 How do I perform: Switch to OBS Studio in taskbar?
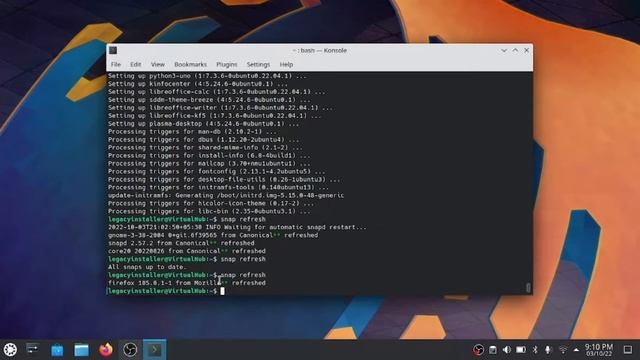point(130,350)
